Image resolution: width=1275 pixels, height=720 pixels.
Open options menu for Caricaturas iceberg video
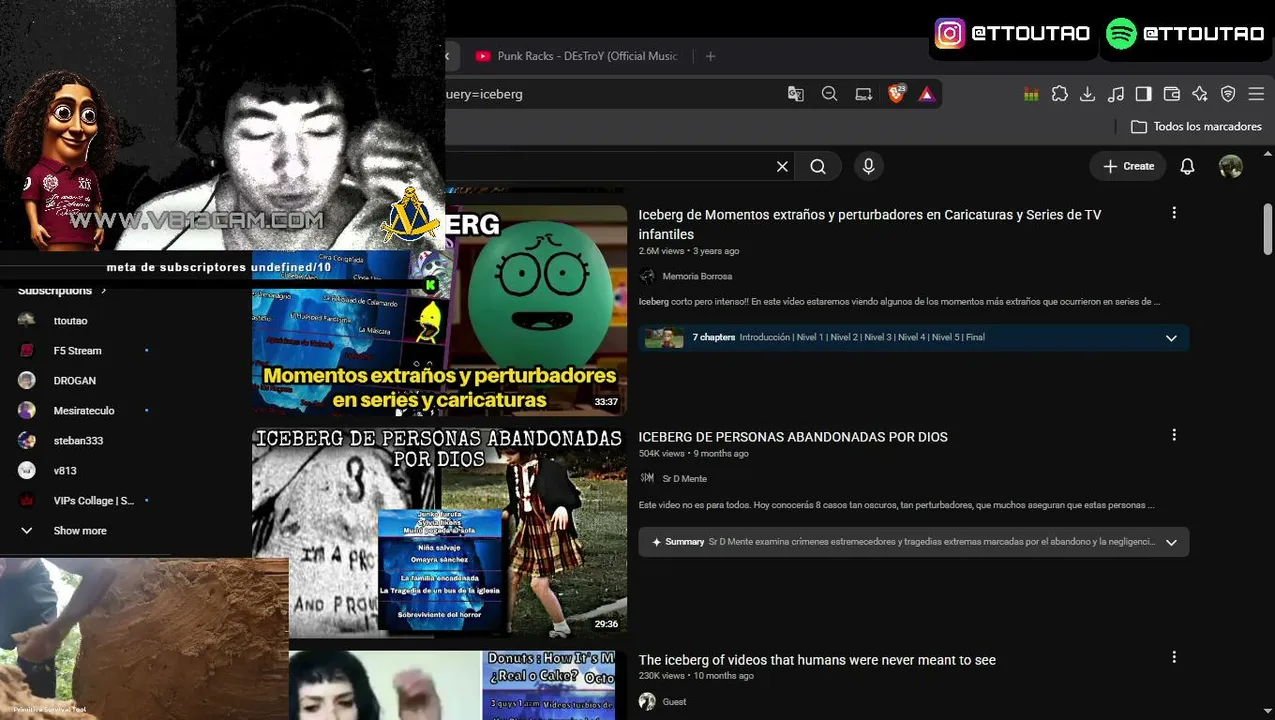[1174, 213]
